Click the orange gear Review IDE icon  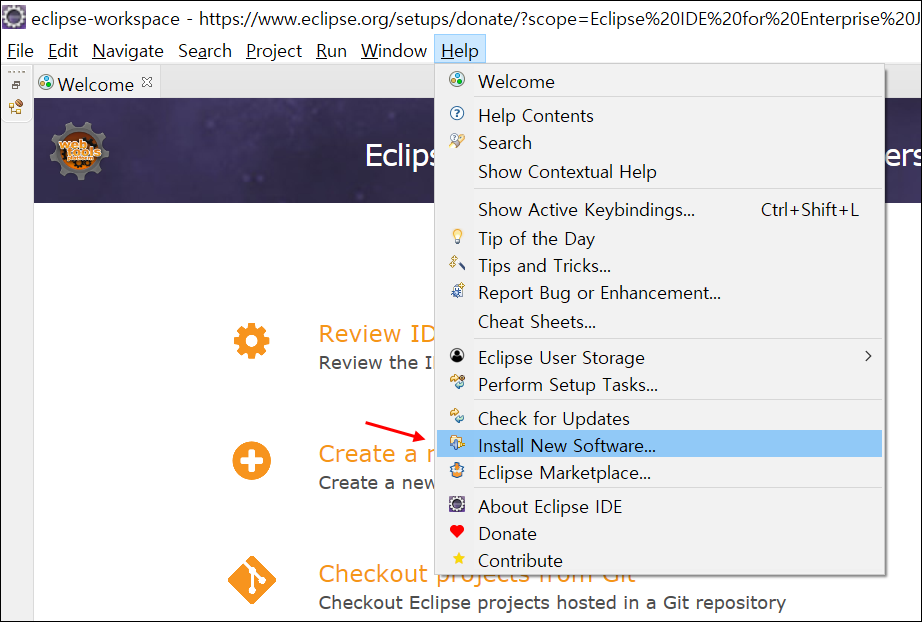click(x=252, y=341)
